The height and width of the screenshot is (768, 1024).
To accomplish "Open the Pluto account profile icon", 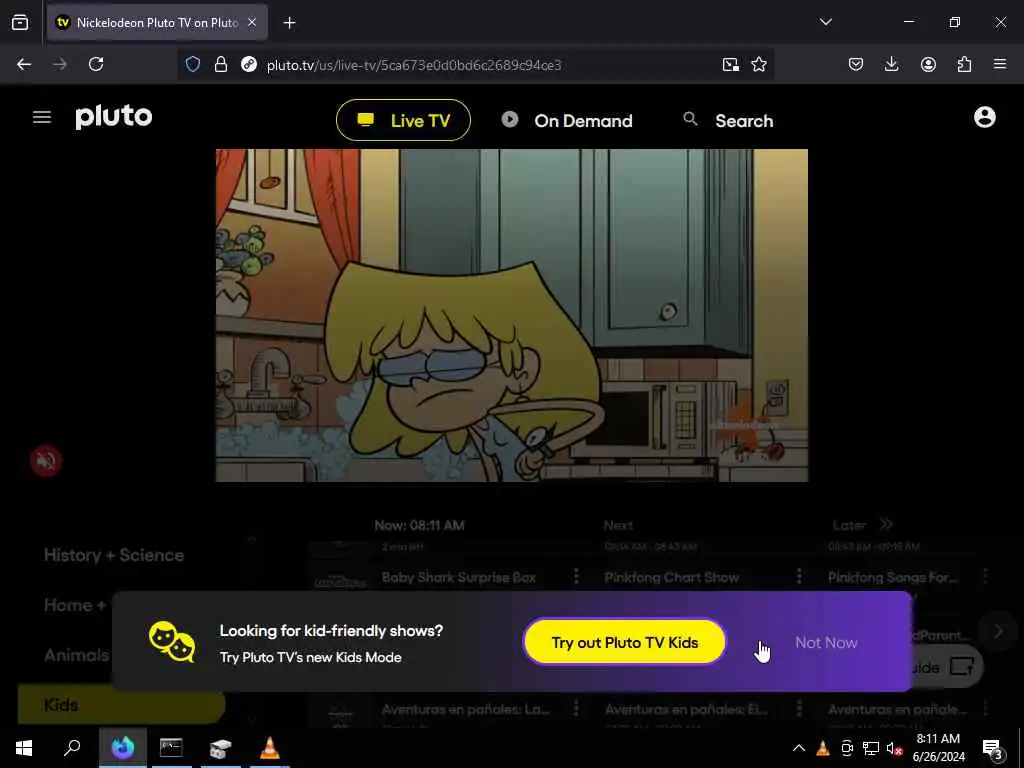I will [985, 118].
